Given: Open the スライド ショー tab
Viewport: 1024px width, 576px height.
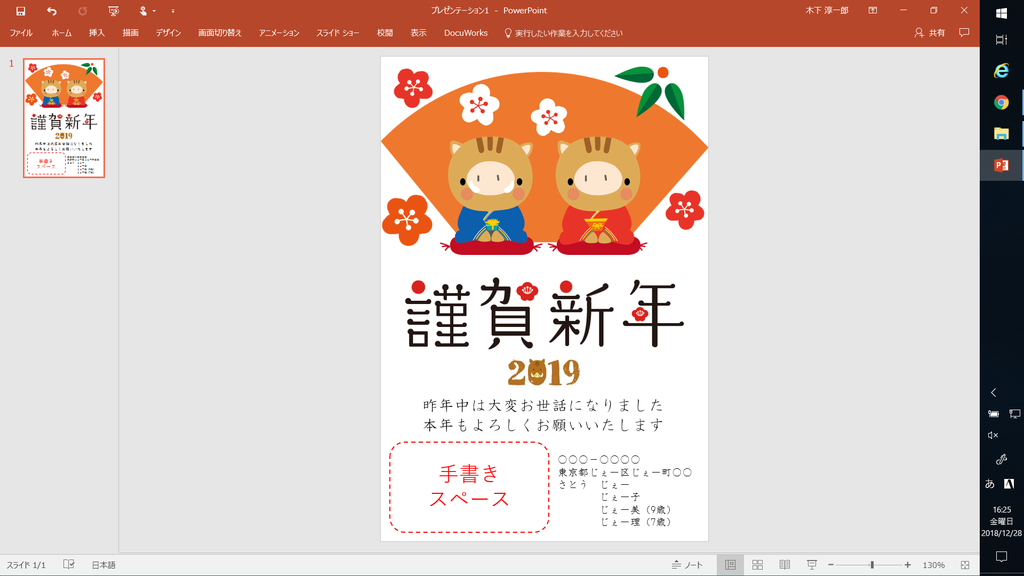Looking at the screenshot, I should [338, 33].
